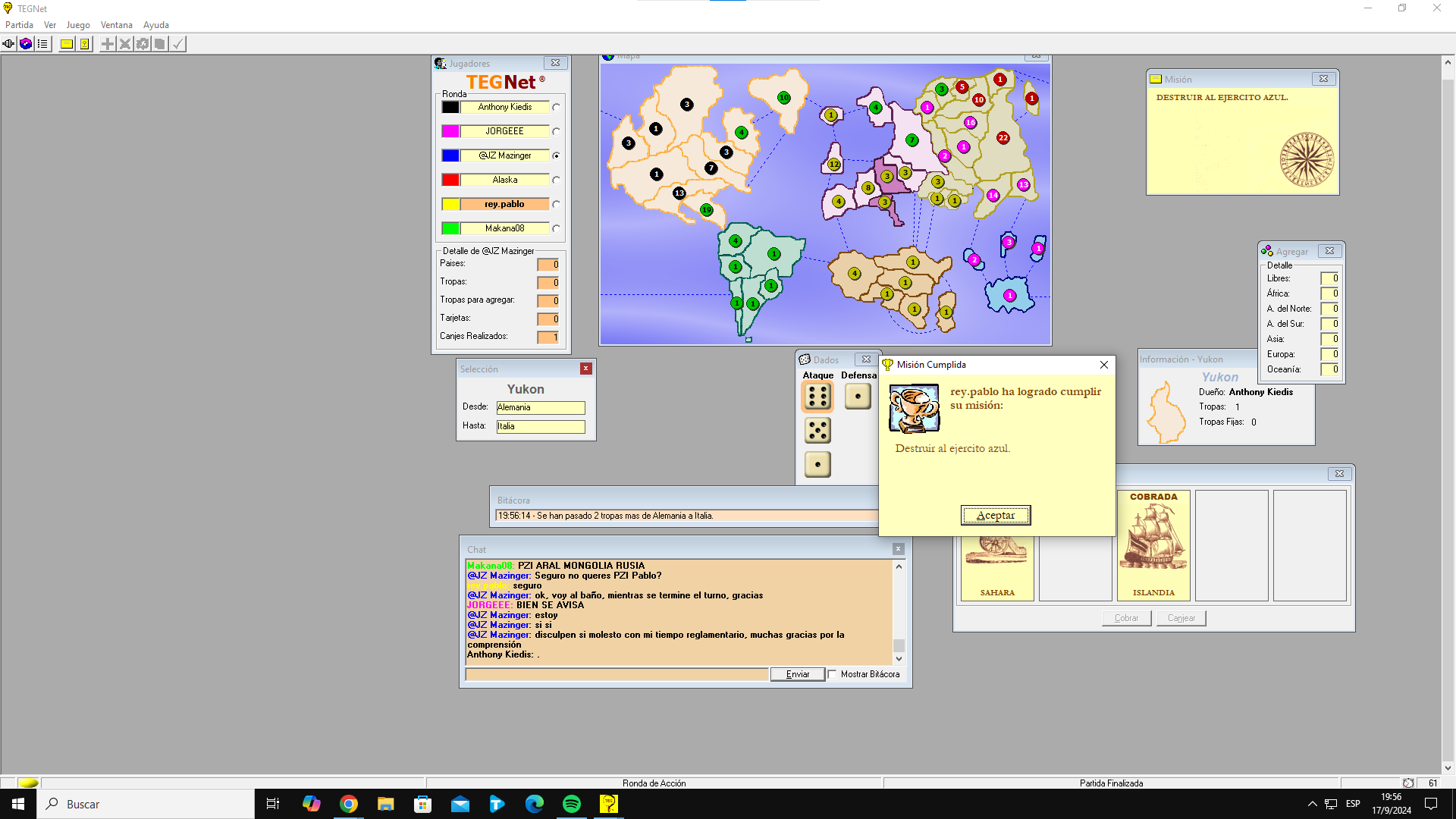Click the chat scrollbar down arrow

click(899, 659)
